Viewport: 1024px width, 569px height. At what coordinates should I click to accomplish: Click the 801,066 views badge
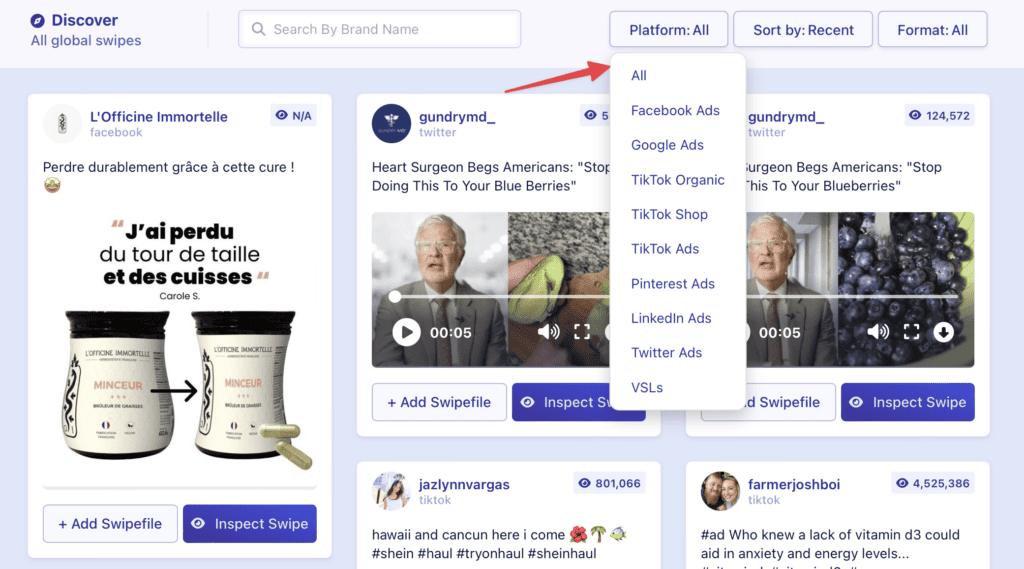click(609, 483)
